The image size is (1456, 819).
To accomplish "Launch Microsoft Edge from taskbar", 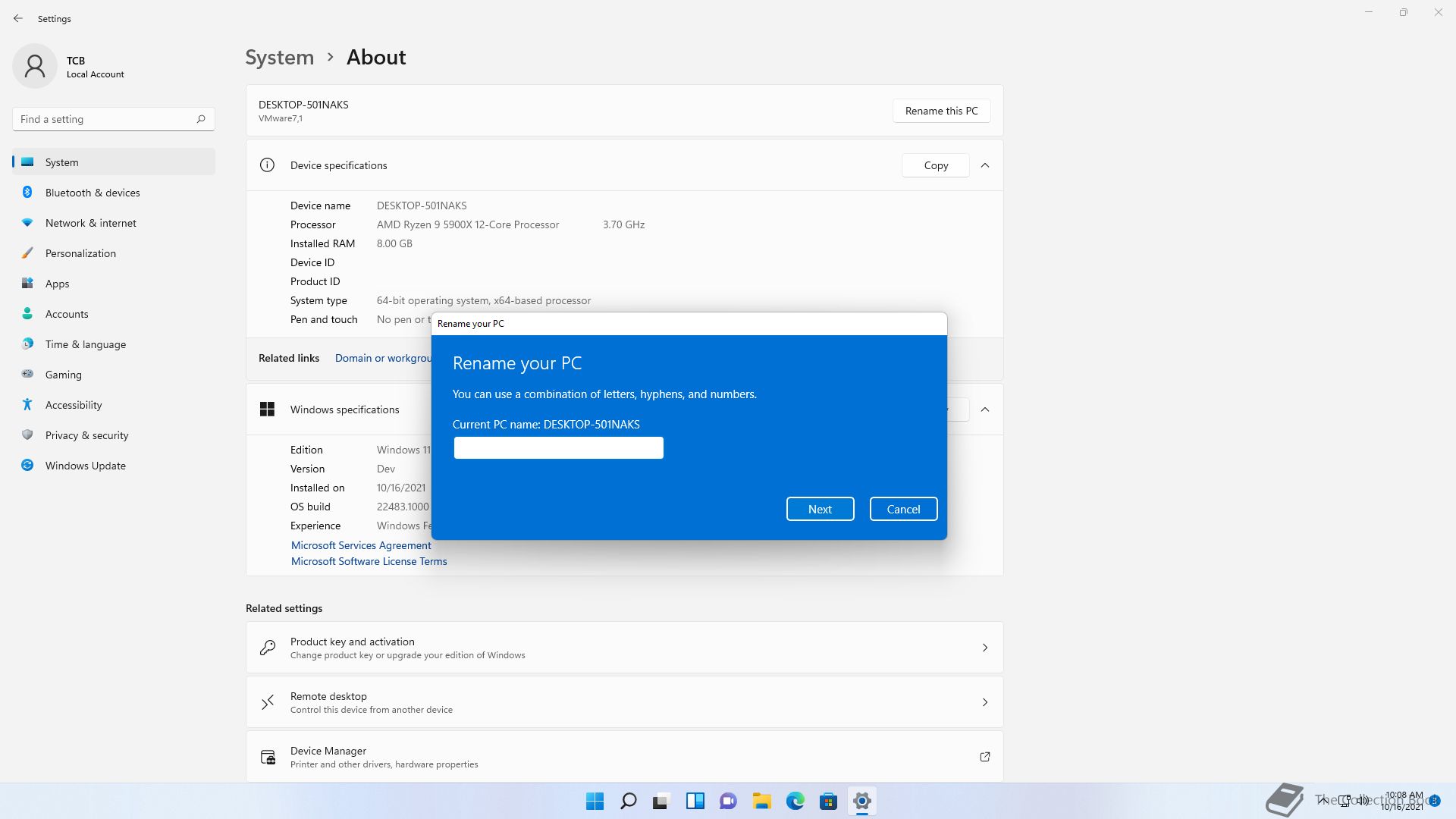I will (x=795, y=801).
